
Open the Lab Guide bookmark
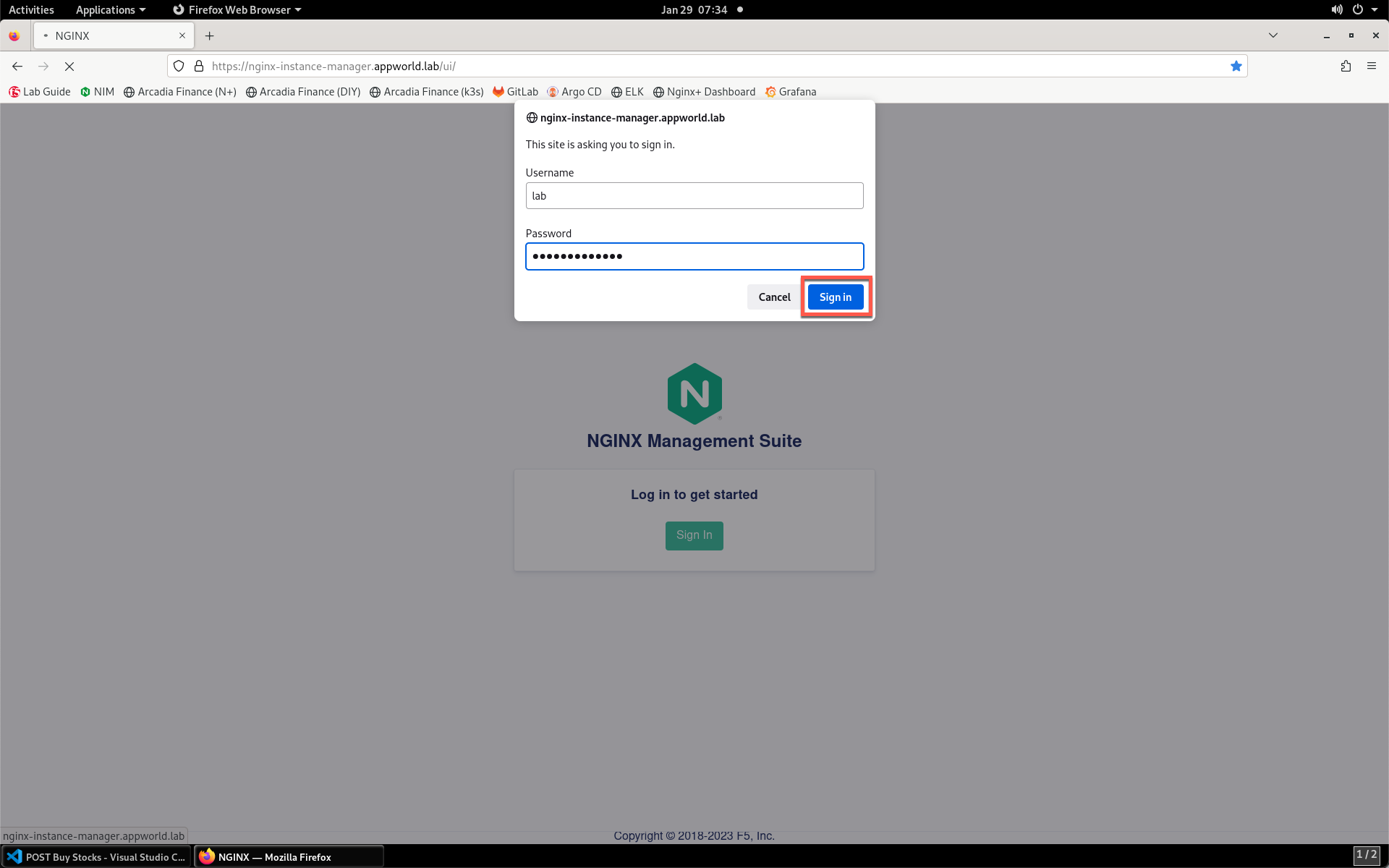(40, 92)
